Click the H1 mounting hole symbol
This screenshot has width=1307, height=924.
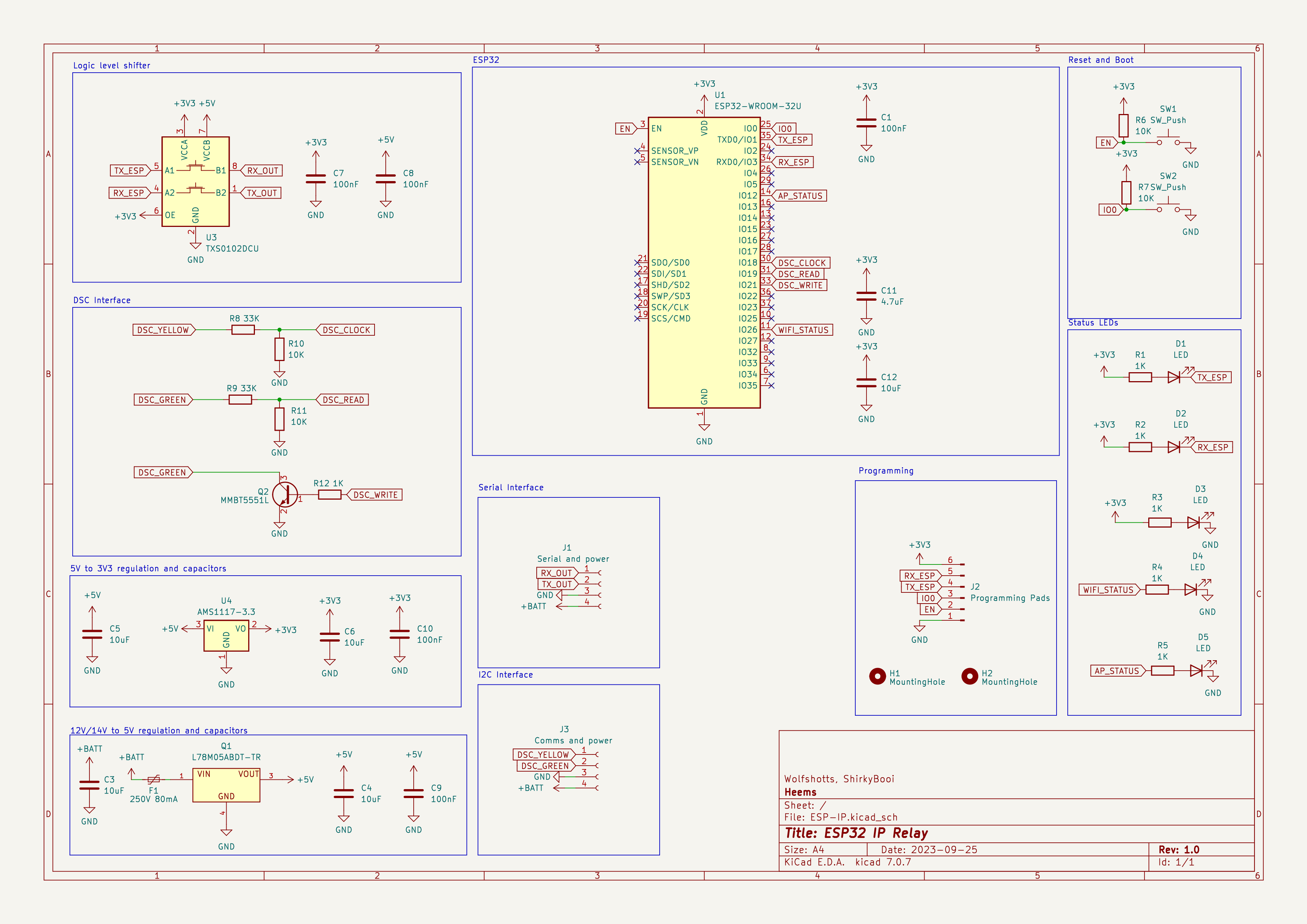pyautogui.click(x=877, y=676)
